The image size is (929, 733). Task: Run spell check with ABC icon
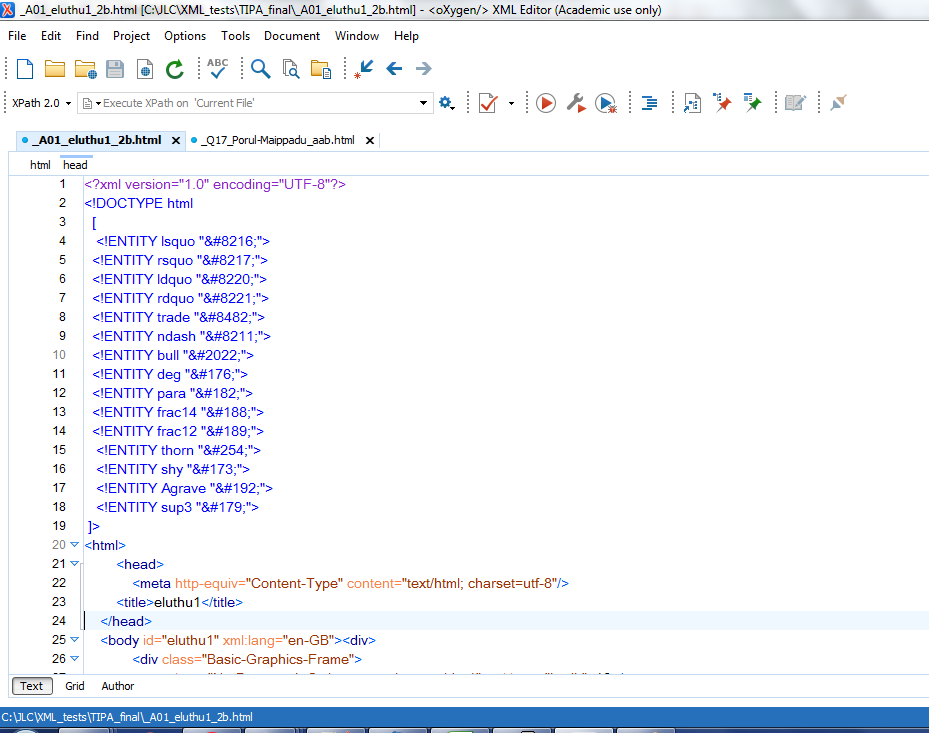[x=217, y=68]
